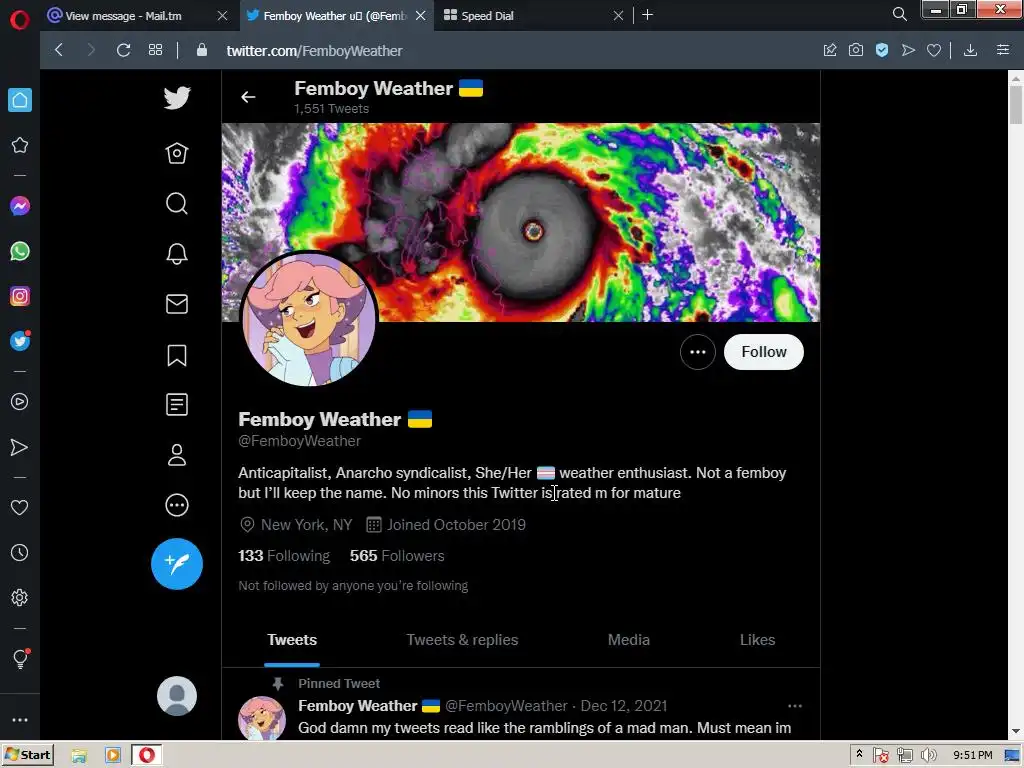The width and height of the screenshot is (1024, 768).
Task: Open the 133 Following list
Action: click(x=284, y=556)
